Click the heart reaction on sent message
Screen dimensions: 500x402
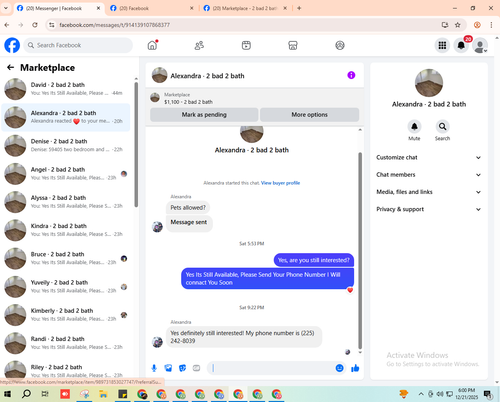(x=350, y=290)
